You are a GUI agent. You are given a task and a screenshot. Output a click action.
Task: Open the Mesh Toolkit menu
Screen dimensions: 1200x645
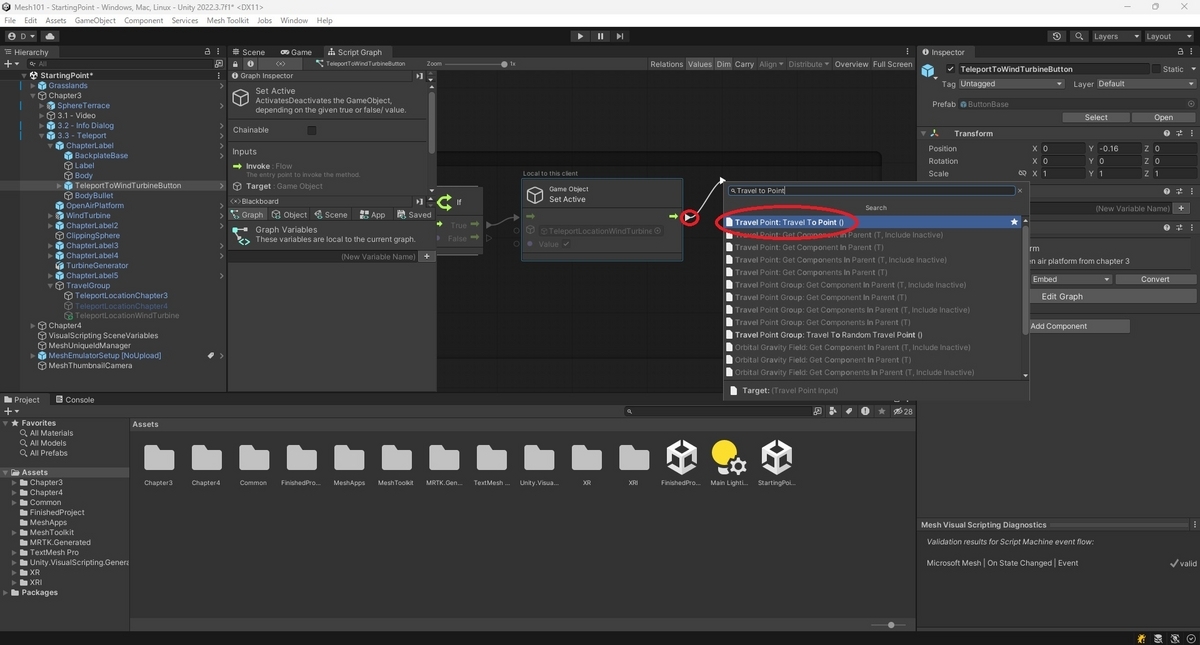coord(227,20)
